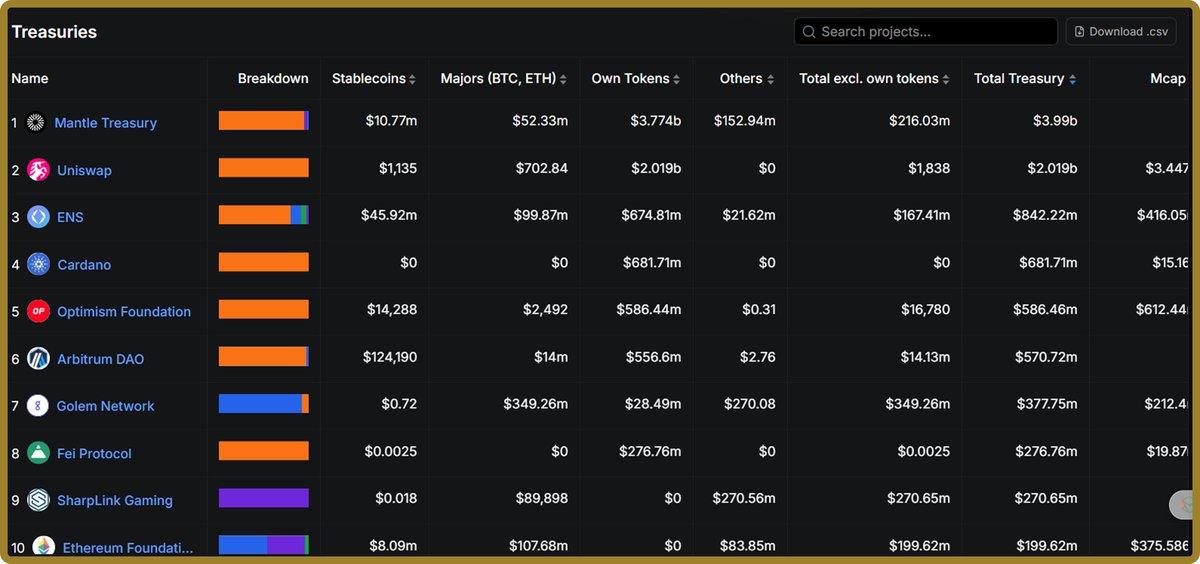The image size is (1200, 564).
Task: Click the Mcap column header
Action: [x=1168, y=78]
